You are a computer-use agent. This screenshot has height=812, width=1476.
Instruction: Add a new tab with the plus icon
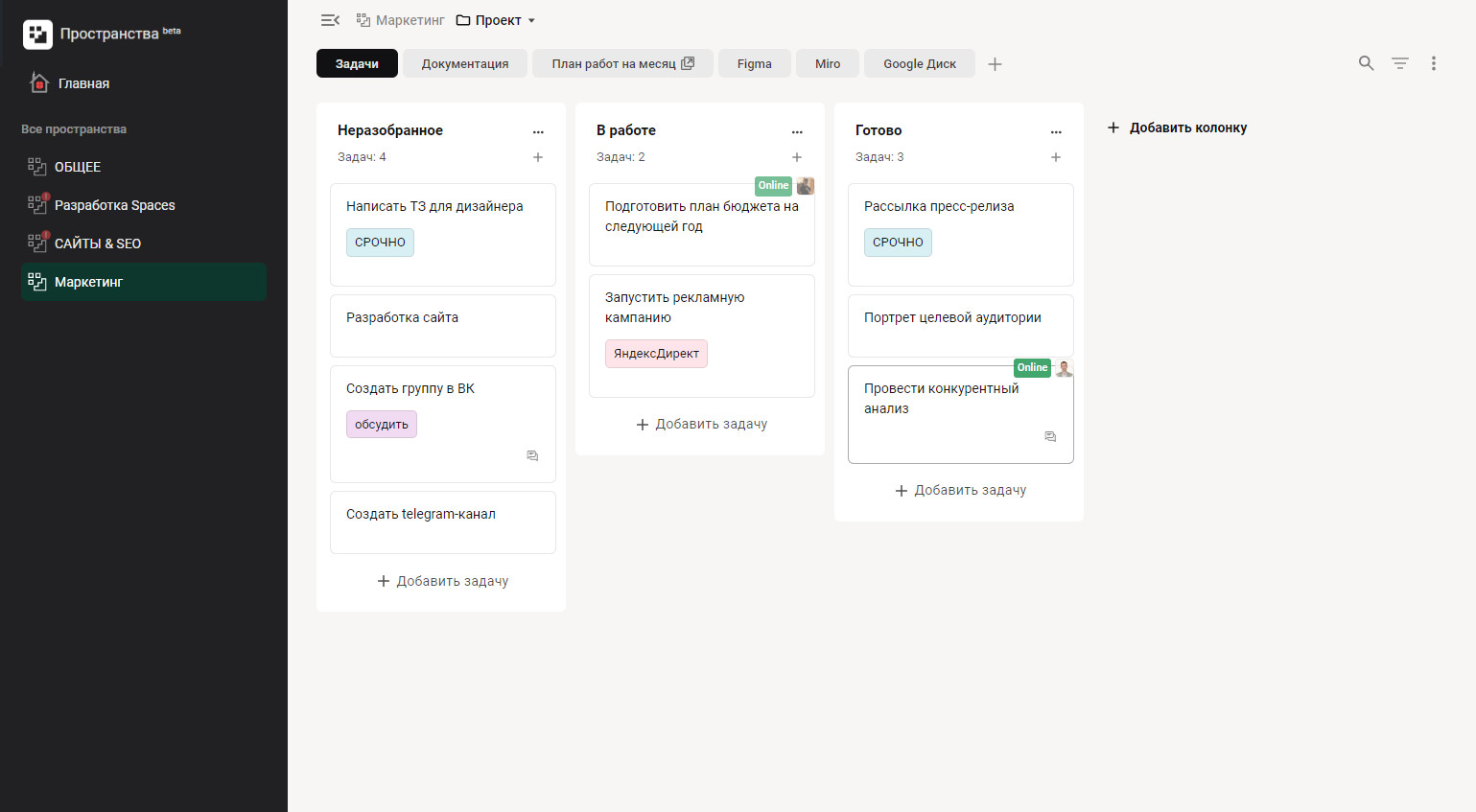point(995,64)
